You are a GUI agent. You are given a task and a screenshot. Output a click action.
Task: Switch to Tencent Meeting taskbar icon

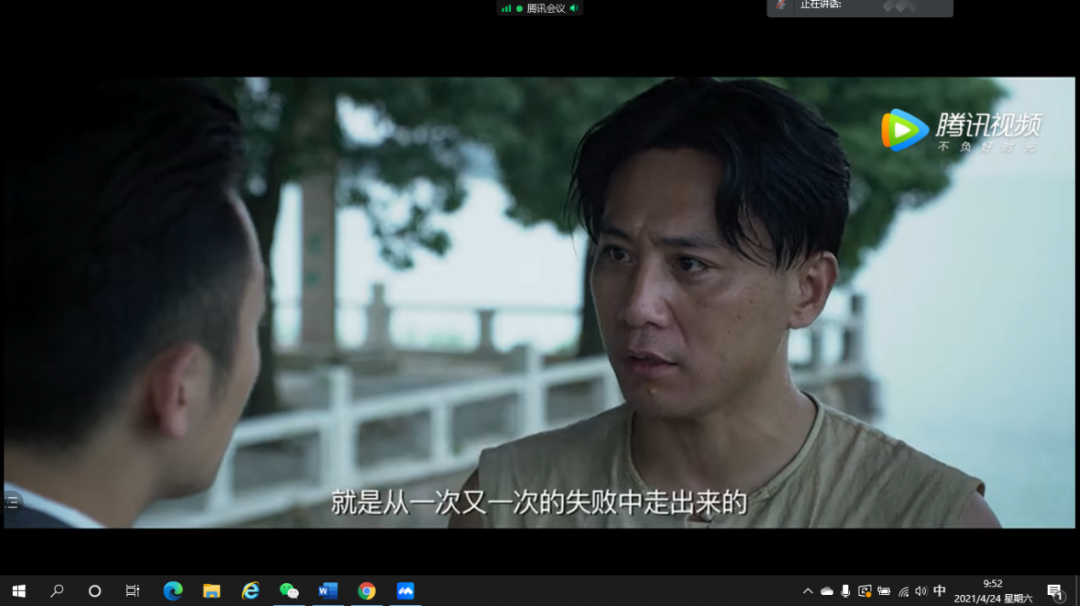coord(405,591)
